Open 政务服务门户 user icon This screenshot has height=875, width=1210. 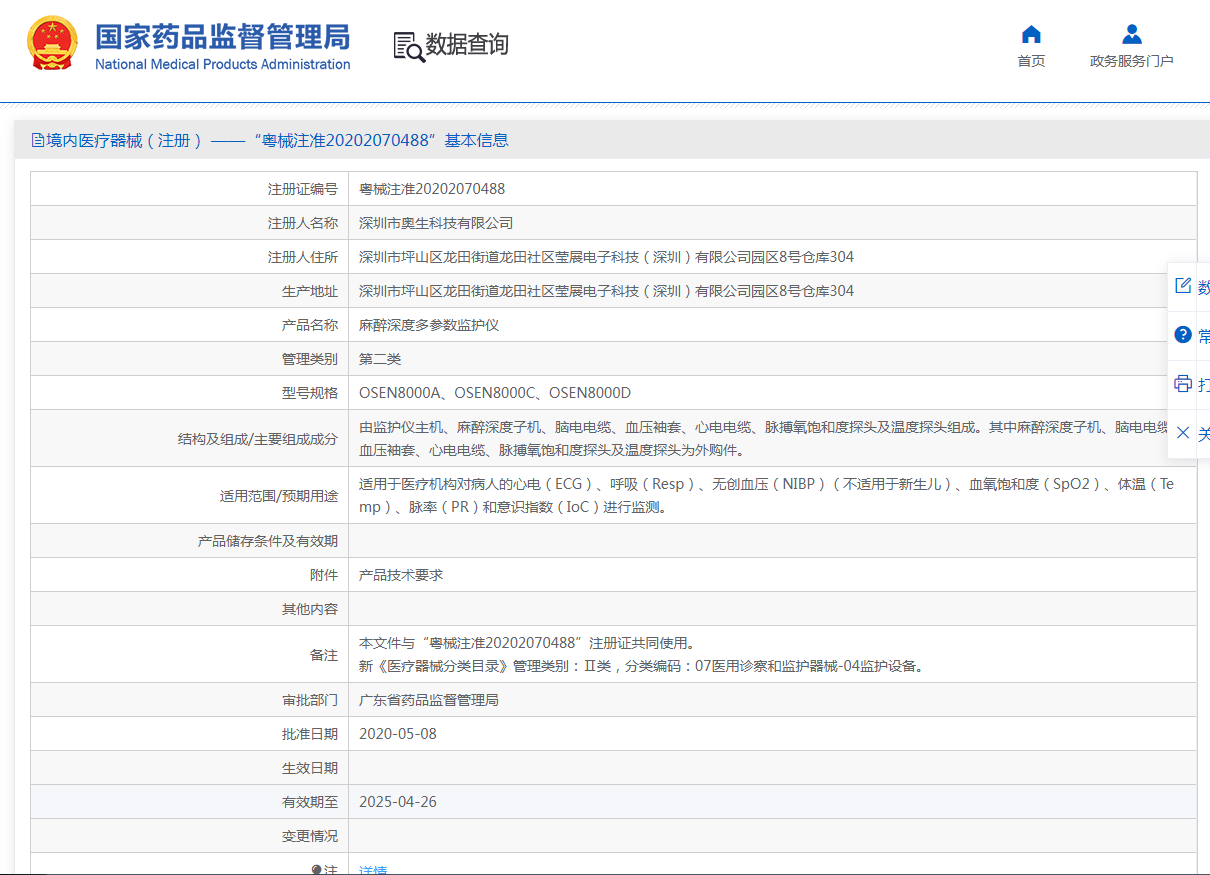tap(1131, 35)
